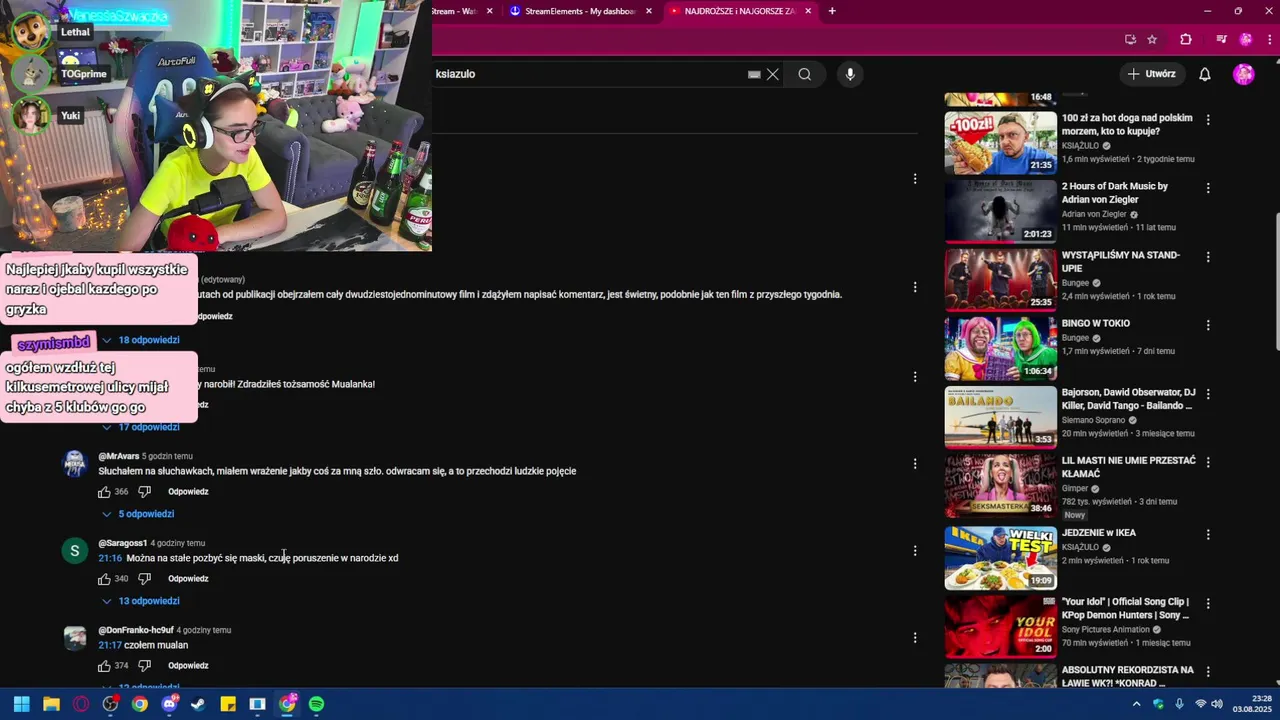
Task: Bookmark this page with the star icon
Action: click(1152, 39)
